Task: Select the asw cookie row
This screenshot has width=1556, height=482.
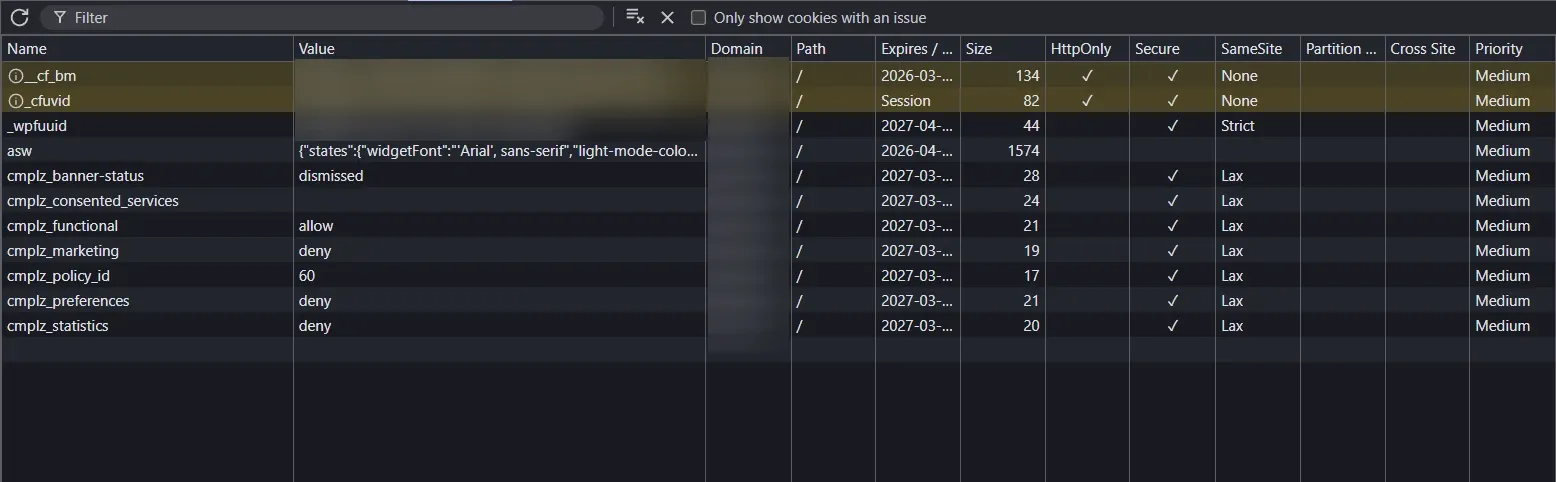Action: 20,151
